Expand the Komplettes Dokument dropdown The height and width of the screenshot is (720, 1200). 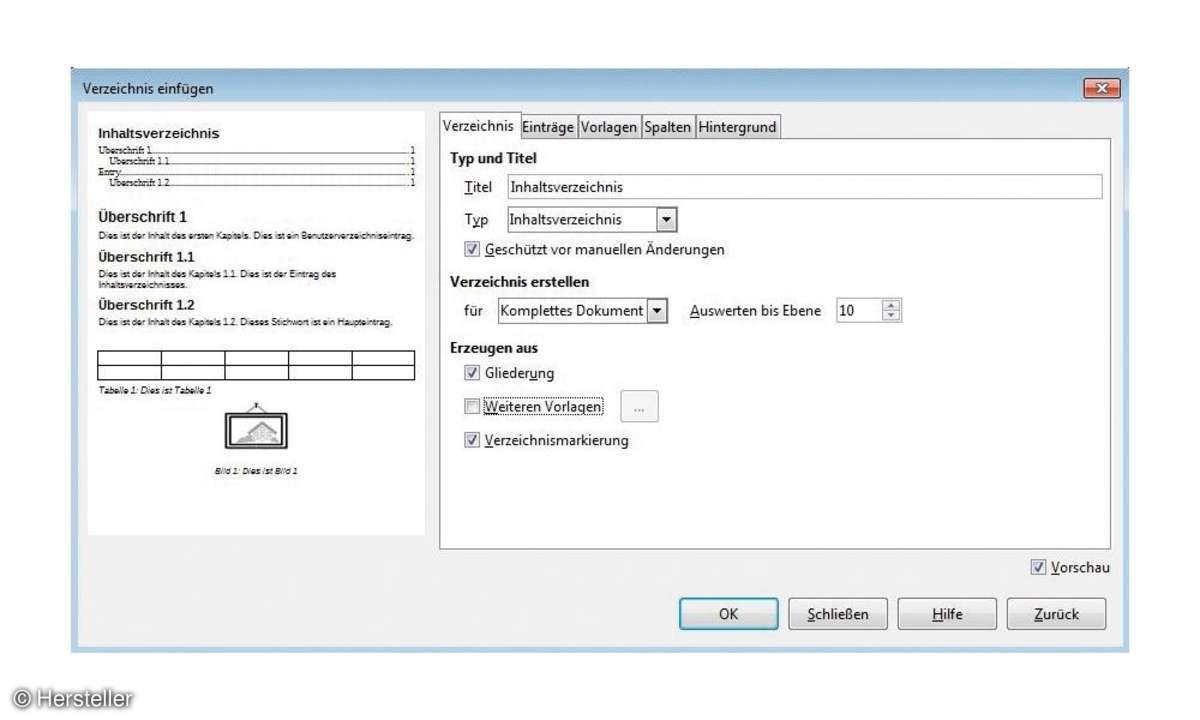657,311
